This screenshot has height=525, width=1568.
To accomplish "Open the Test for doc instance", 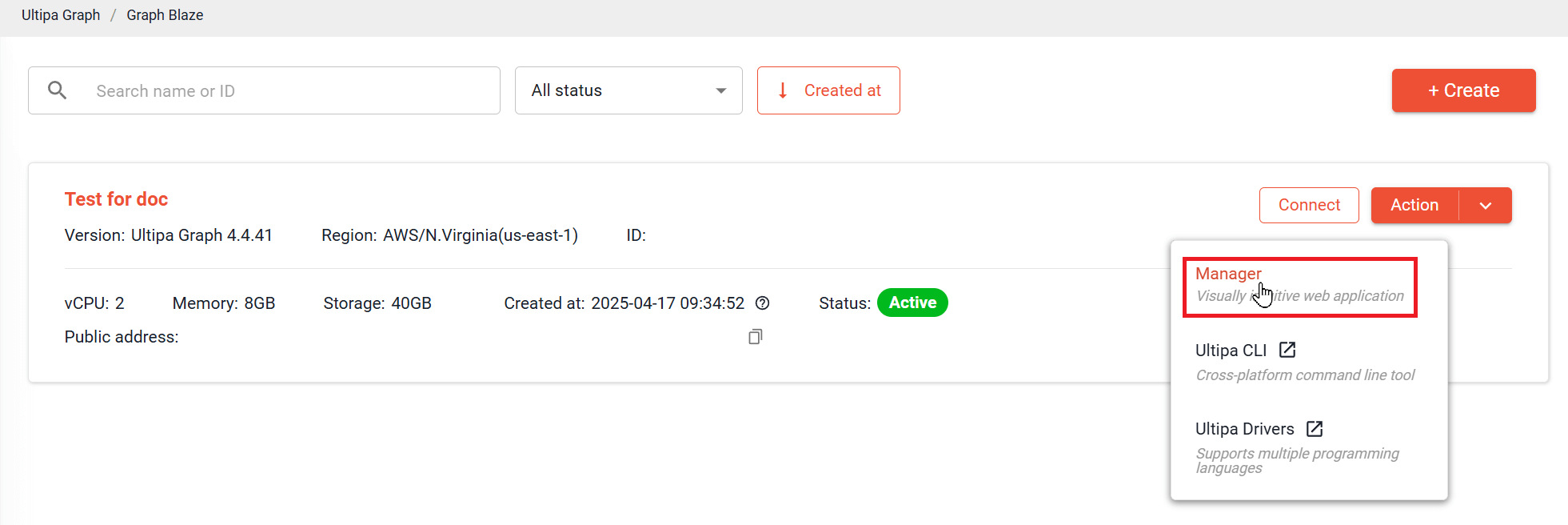I will pos(116,199).
